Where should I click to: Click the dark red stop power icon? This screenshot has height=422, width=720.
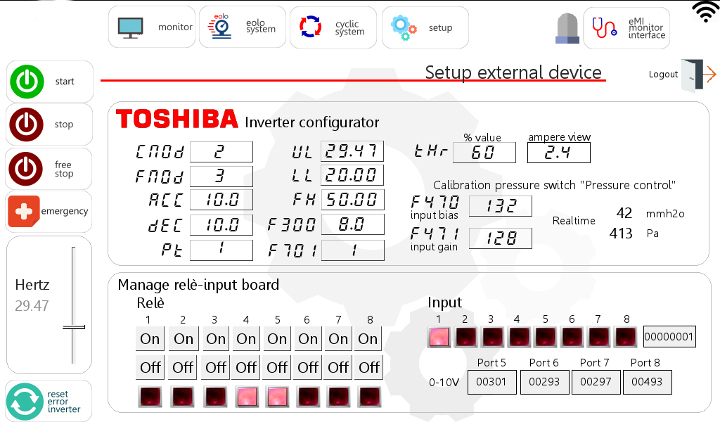coord(27,124)
